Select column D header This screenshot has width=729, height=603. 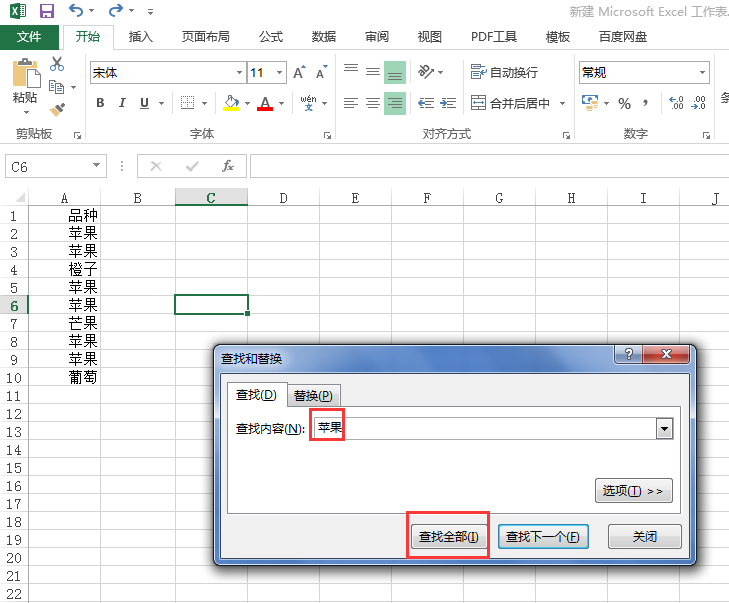point(284,198)
